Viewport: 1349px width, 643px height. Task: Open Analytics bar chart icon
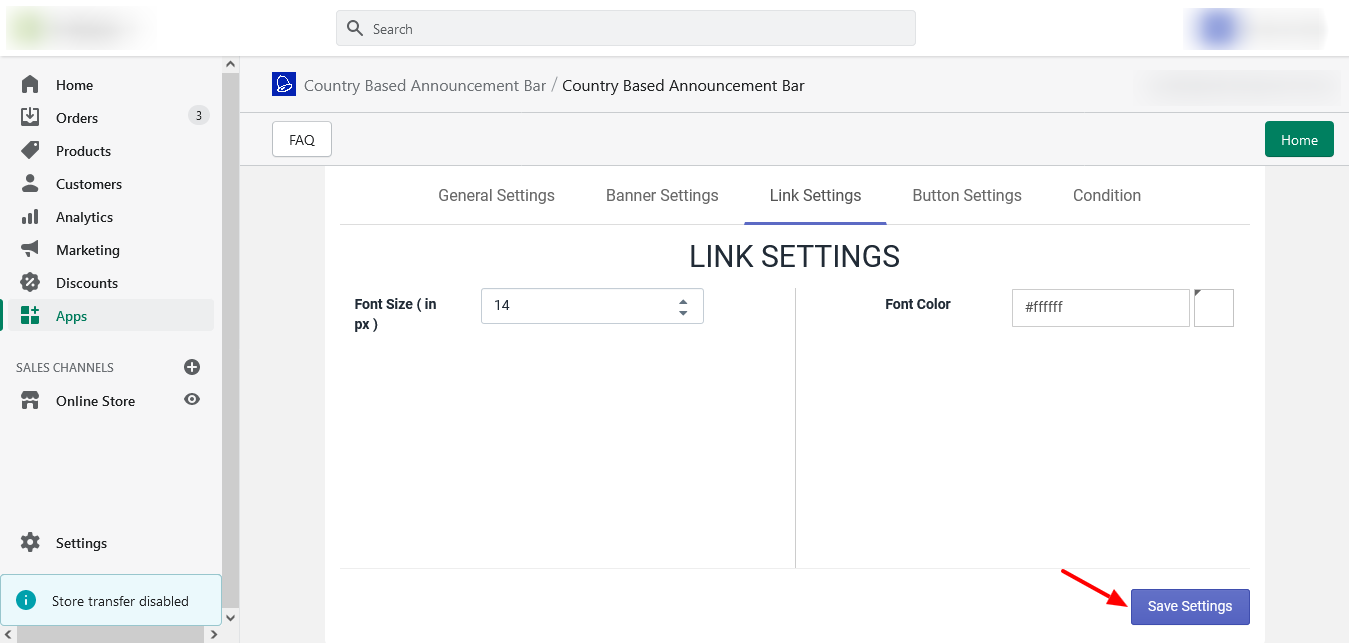pos(30,217)
